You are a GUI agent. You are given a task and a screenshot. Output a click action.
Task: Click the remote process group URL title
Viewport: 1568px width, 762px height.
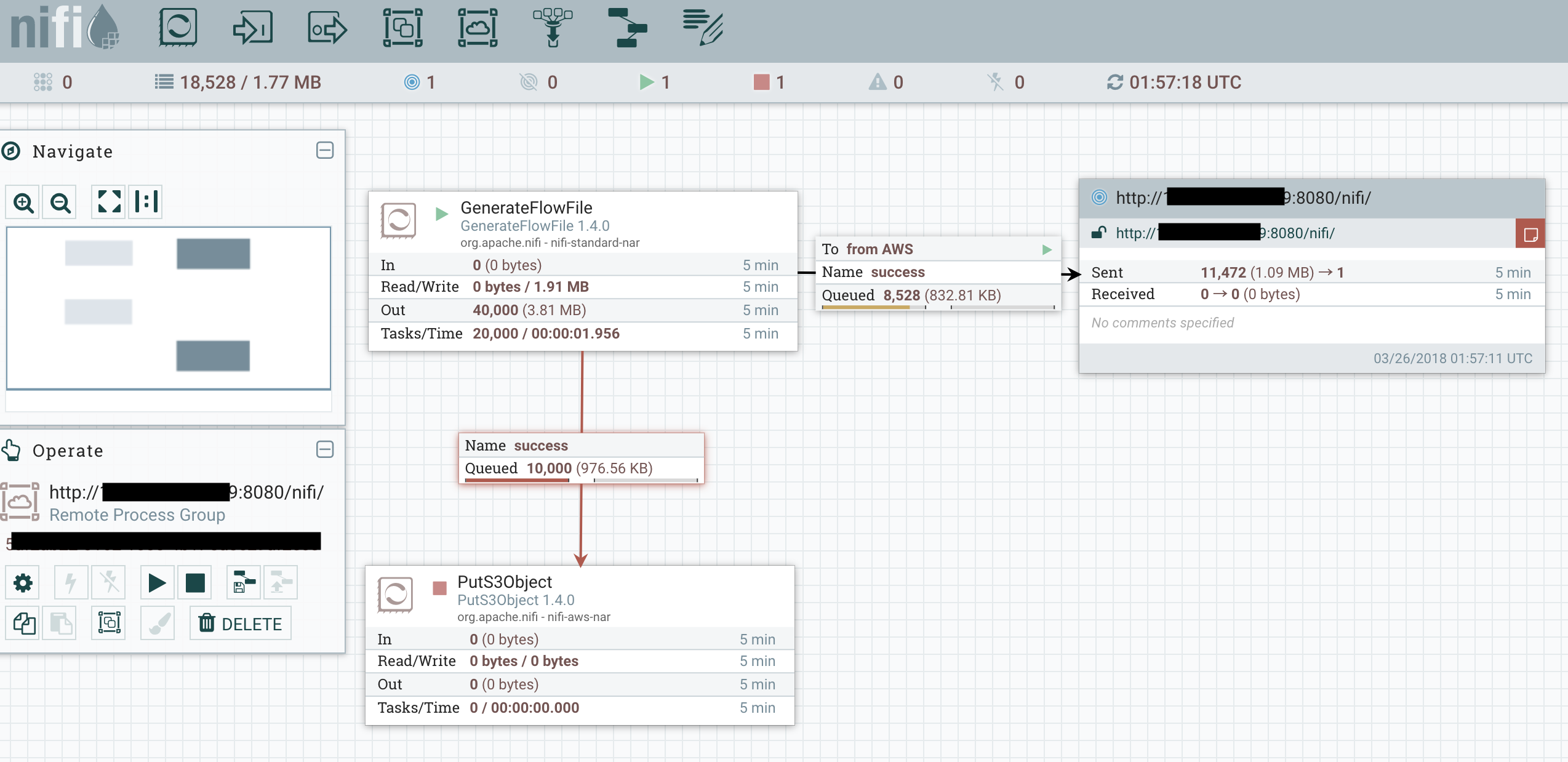(x=1243, y=198)
